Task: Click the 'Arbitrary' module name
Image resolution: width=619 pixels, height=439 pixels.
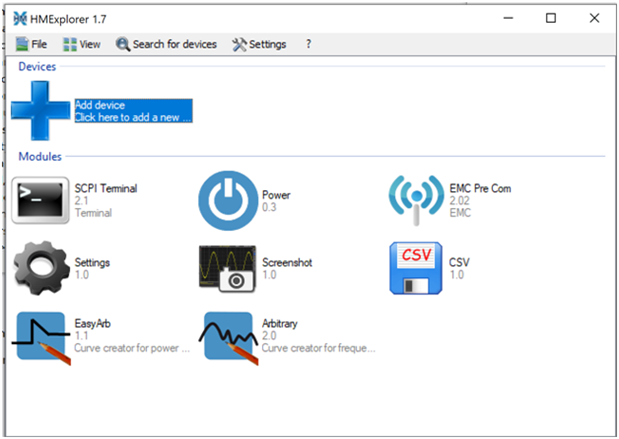Action: [x=279, y=324]
